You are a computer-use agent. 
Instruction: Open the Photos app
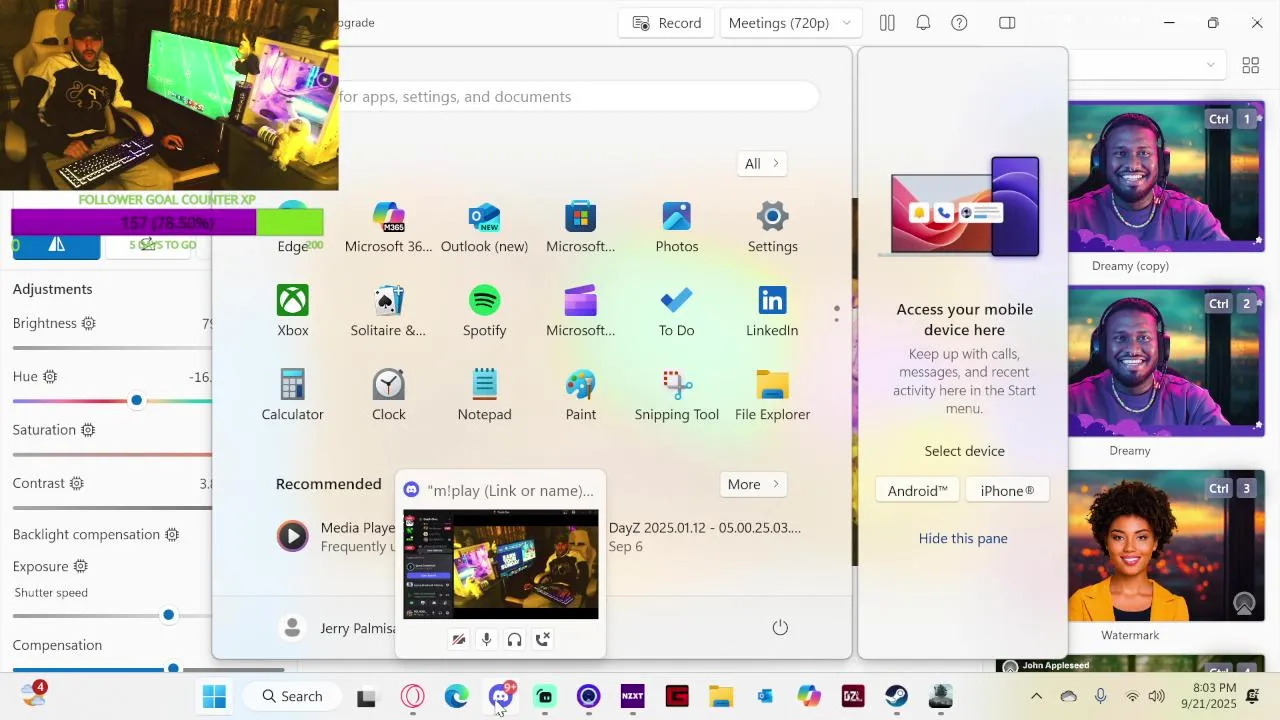tap(677, 227)
